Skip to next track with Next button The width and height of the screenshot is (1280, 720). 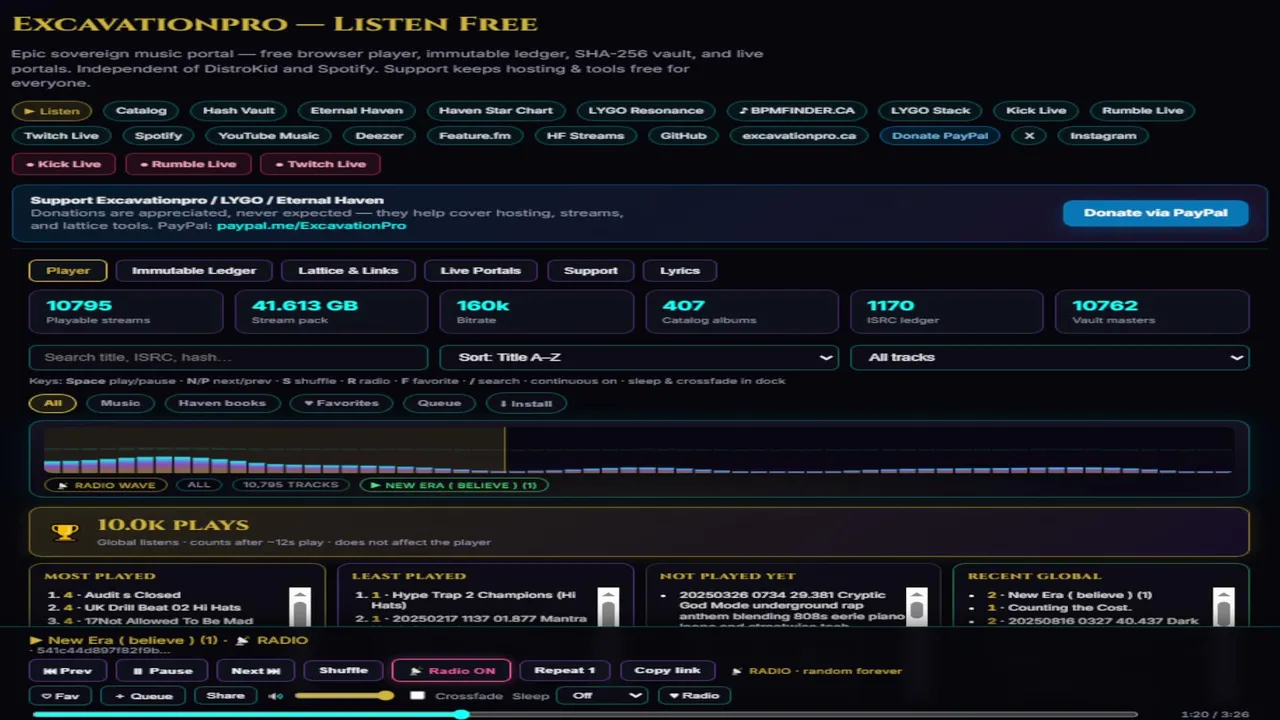(x=256, y=671)
